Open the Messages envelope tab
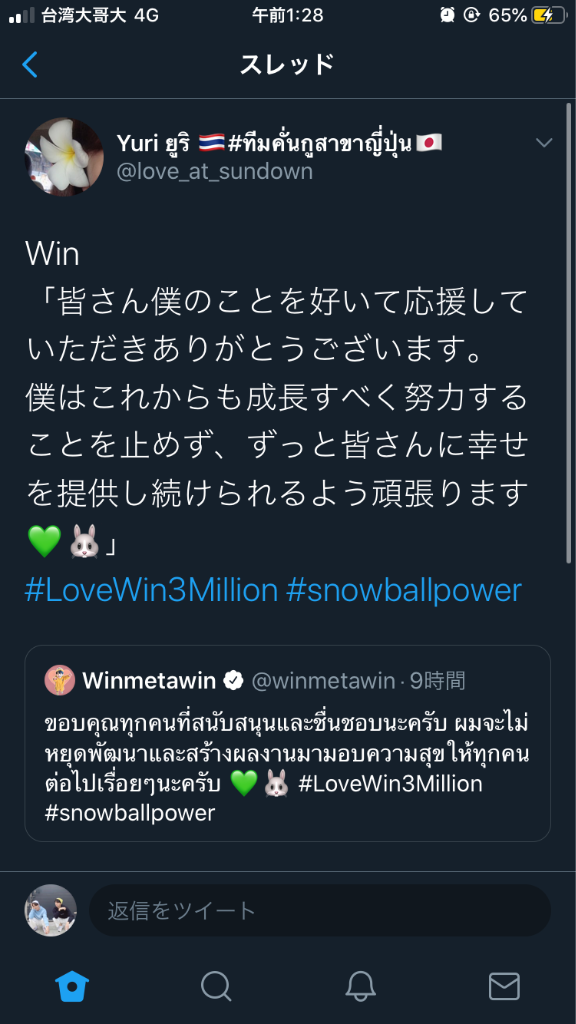Screen dimensions: 576x1024 coord(504,985)
